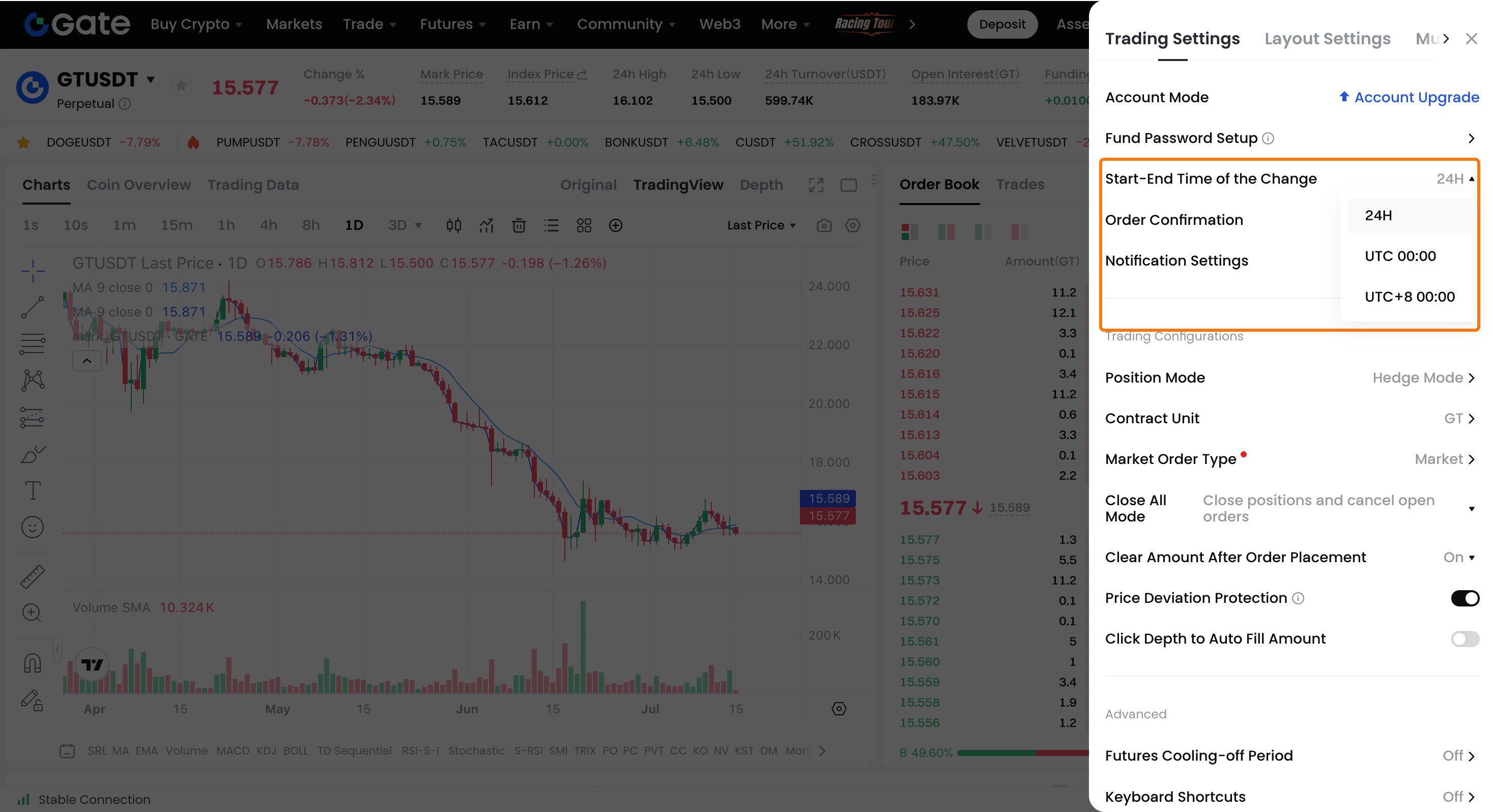Enable Click Depth to Auto Fill Amount

pyautogui.click(x=1465, y=639)
